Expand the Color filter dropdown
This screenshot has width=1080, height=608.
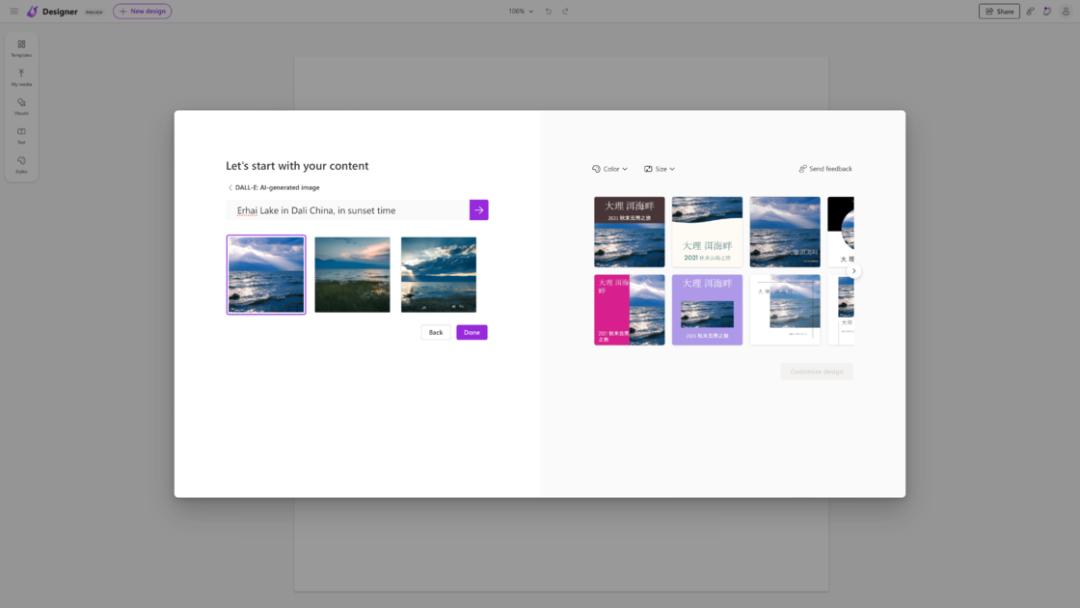click(610, 169)
